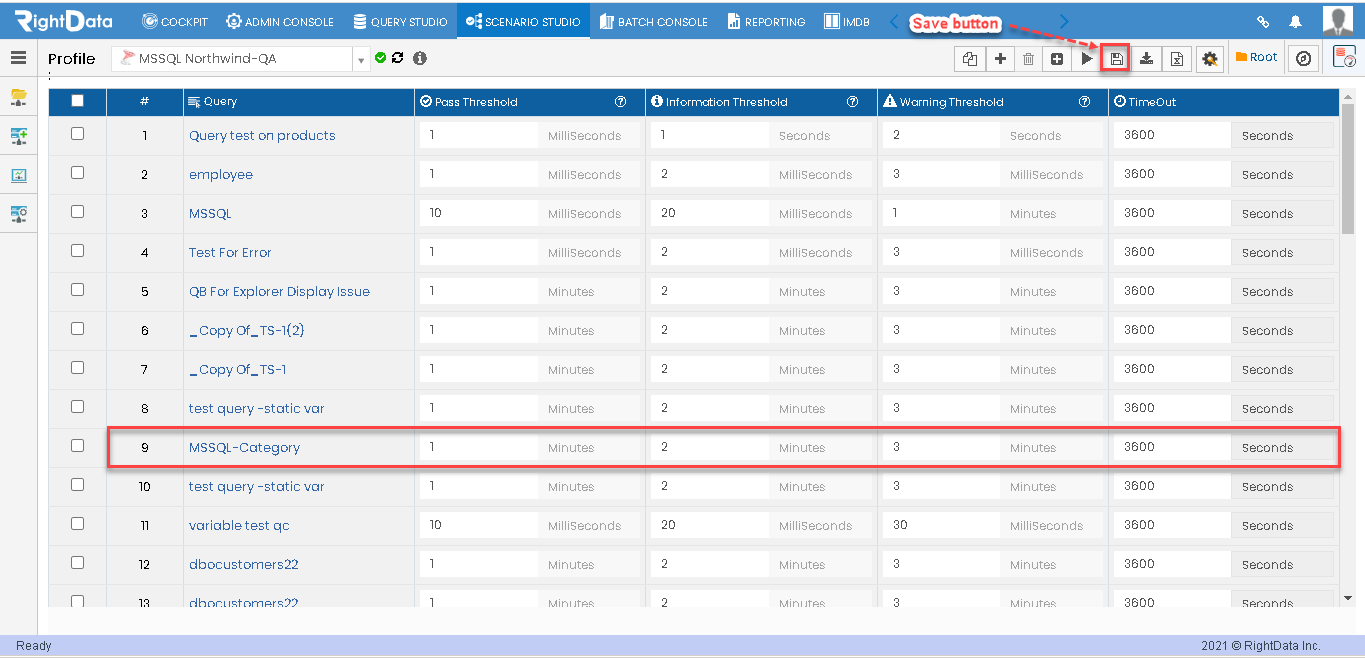Viewport: 1365px width, 658px height.
Task: Click the Save floppy disk icon
Action: (x=1117, y=59)
